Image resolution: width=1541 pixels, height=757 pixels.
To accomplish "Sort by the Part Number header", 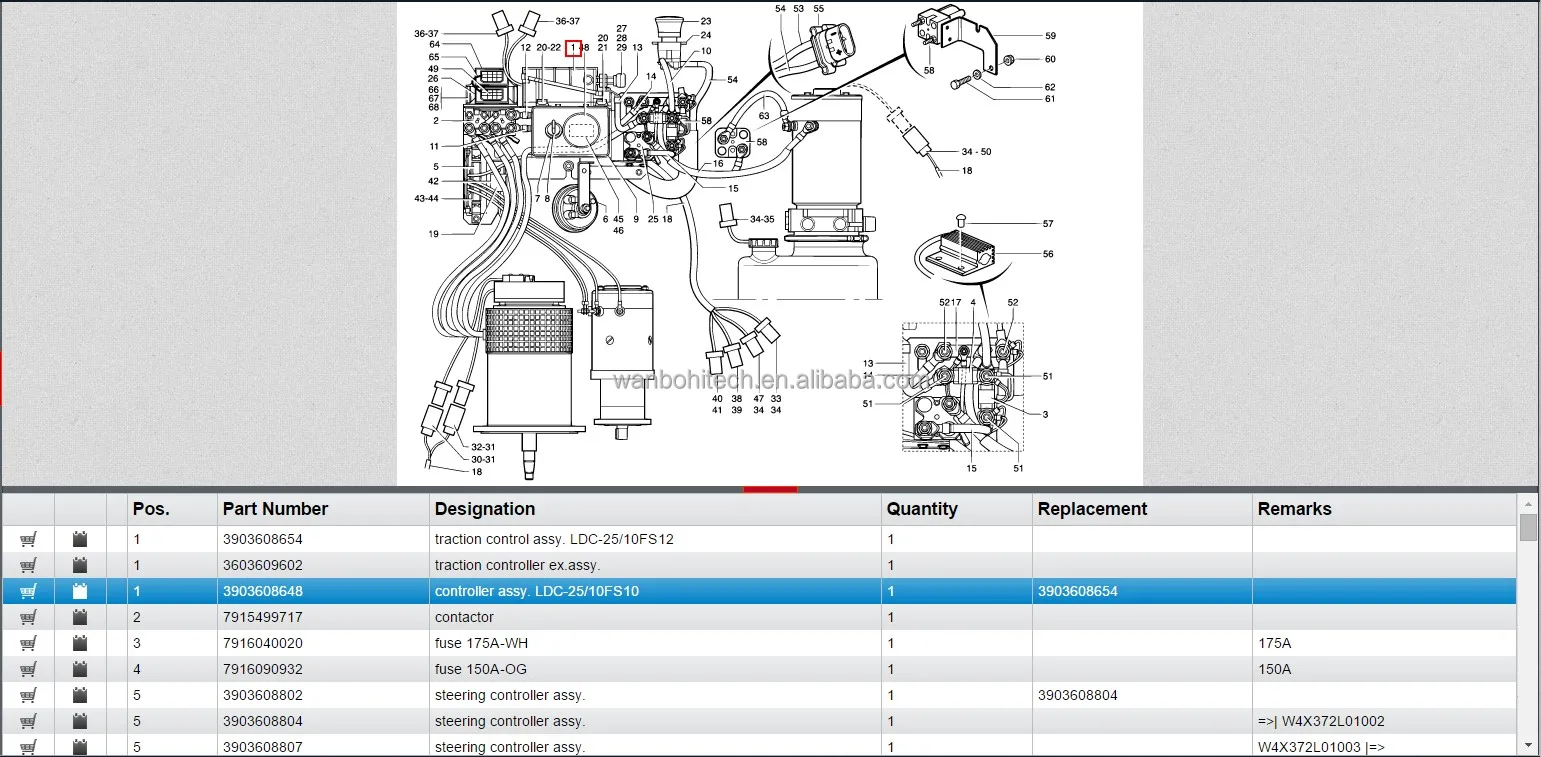I will (x=323, y=509).
